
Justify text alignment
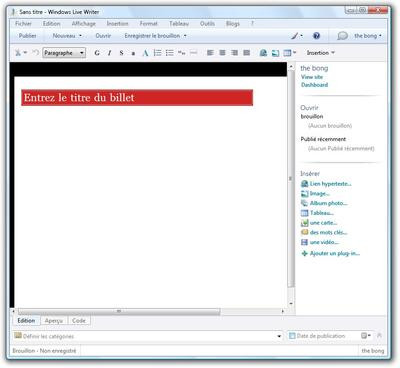[x=247, y=53]
